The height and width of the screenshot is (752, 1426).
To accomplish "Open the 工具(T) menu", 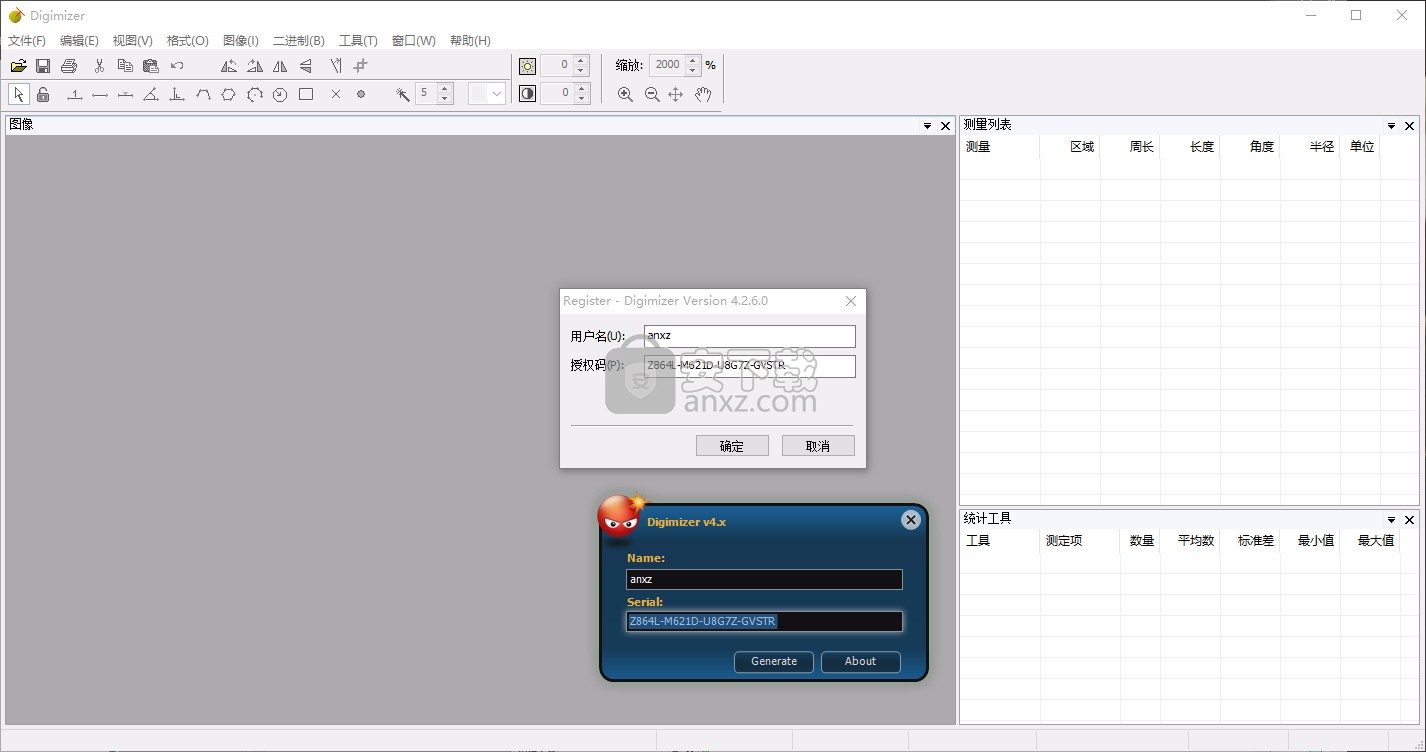I will [358, 41].
